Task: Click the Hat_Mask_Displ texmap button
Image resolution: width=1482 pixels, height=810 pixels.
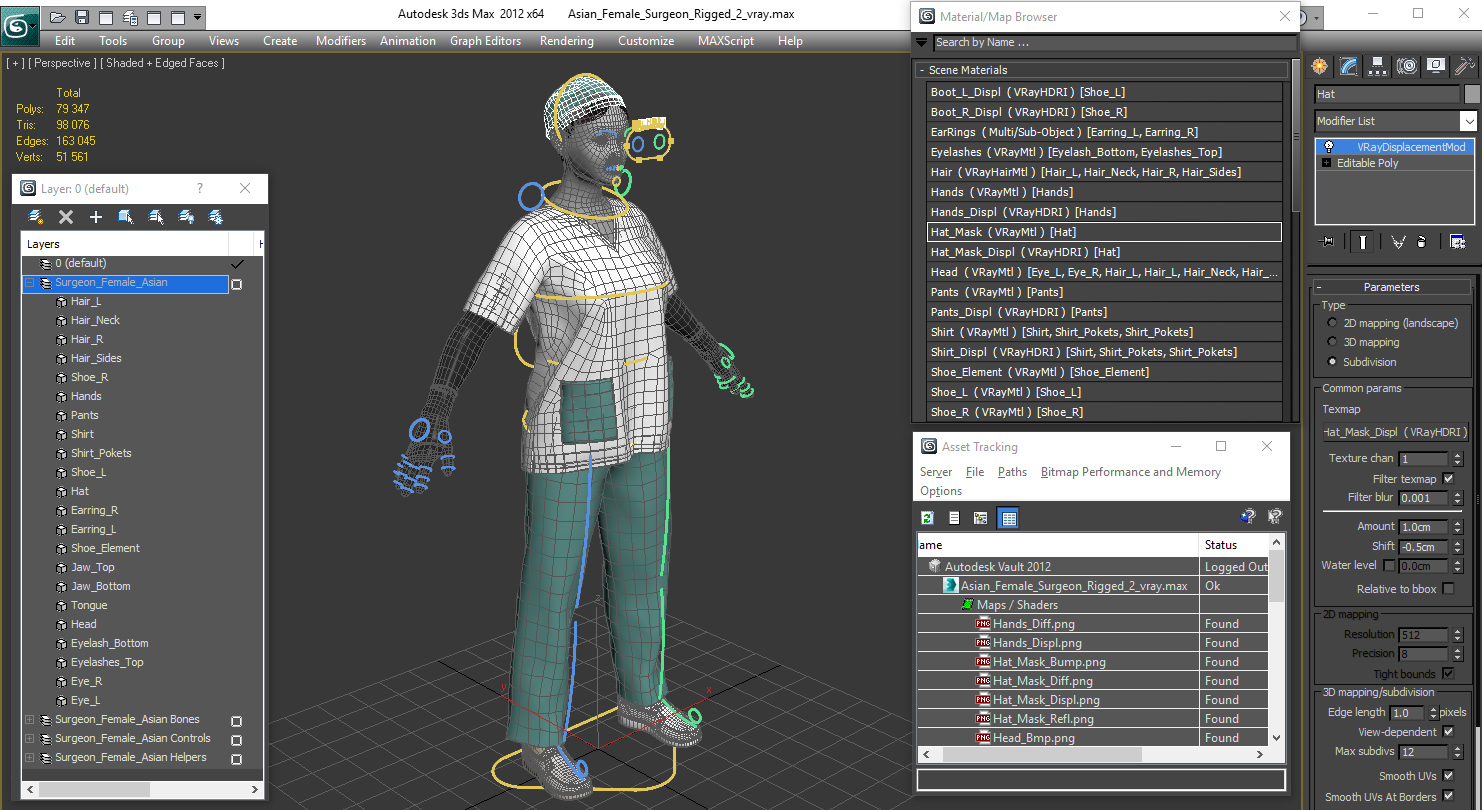Action: coord(1395,432)
